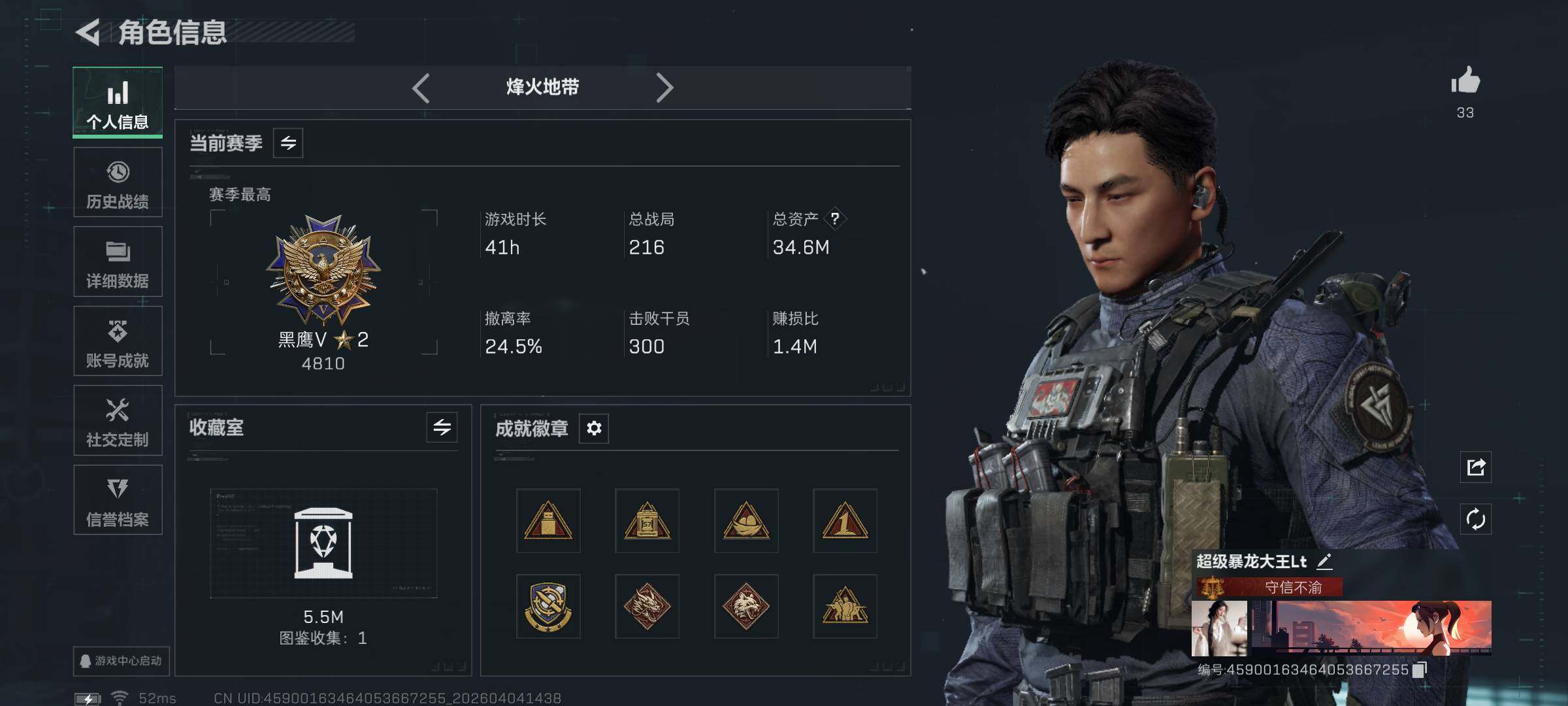Click the help question mark beside 总资产
Screen dimensions: 1568x706
tap(835, 218)
